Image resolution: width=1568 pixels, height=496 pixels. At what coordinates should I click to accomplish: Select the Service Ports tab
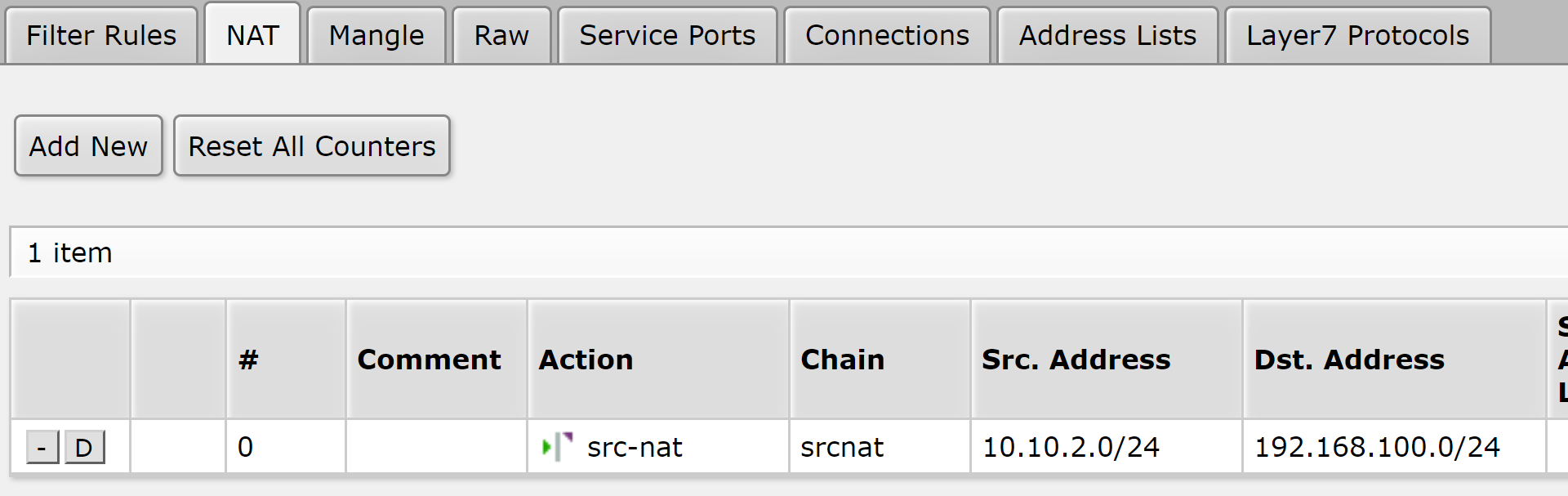point(667,36)
